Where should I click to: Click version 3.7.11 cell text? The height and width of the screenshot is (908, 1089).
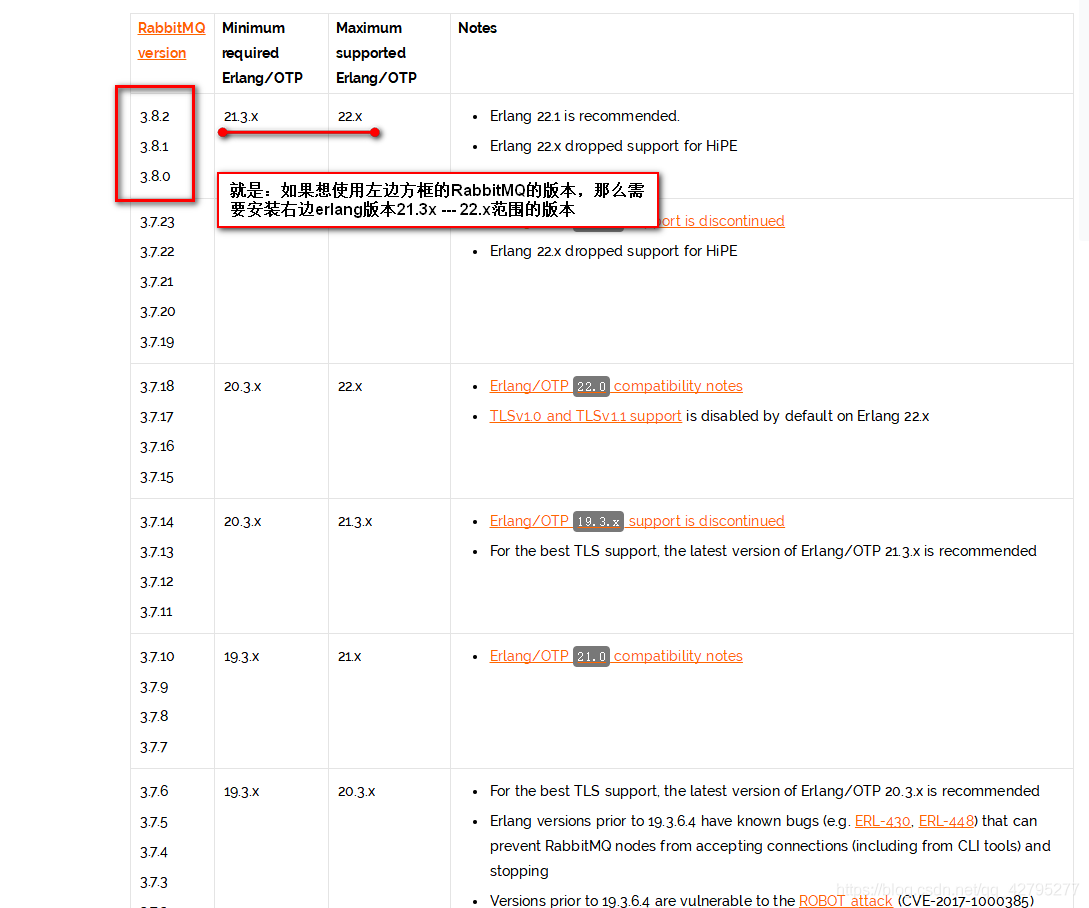156,612
